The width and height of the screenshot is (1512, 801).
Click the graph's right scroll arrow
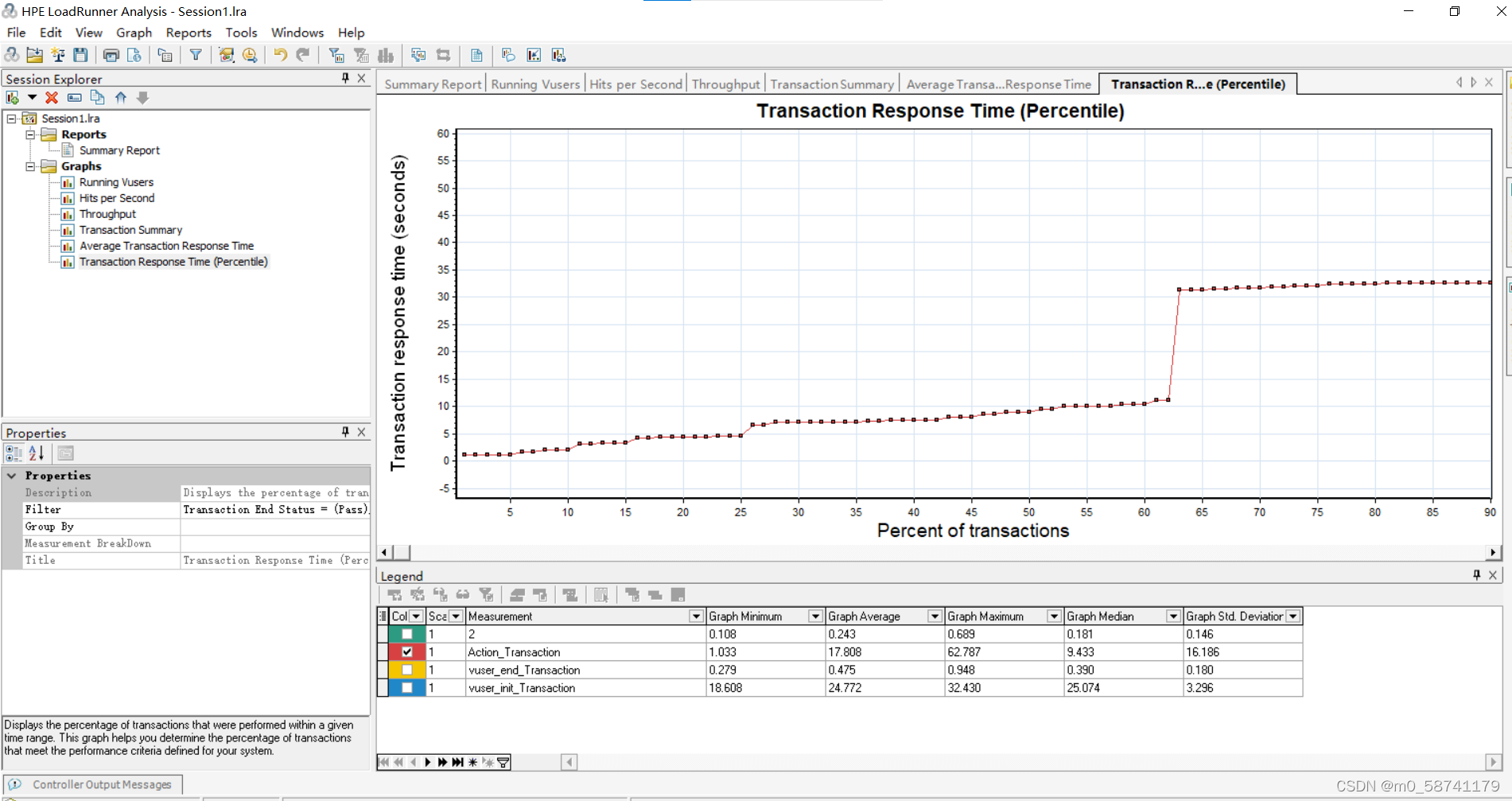coord(1492,552)
